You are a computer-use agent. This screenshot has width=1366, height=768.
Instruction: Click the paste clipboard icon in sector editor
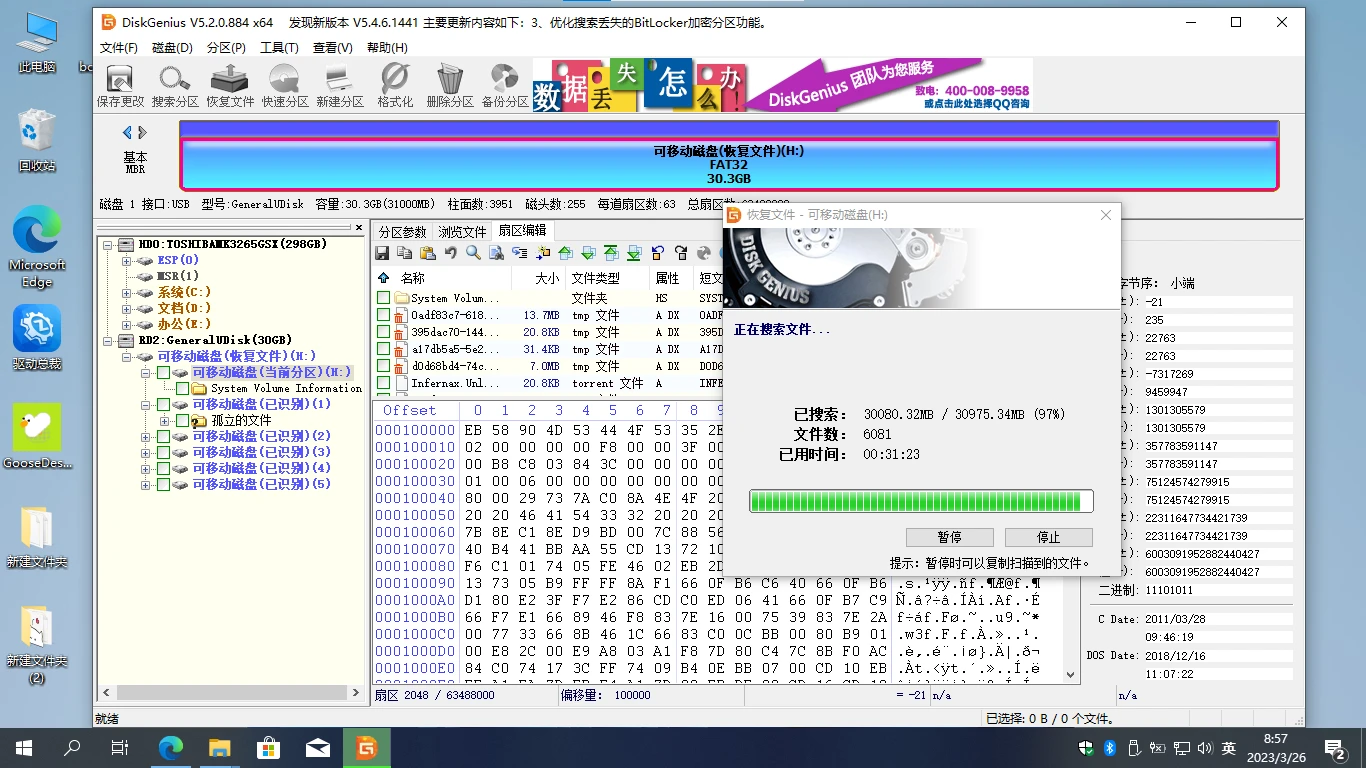(x=428, y=253)
